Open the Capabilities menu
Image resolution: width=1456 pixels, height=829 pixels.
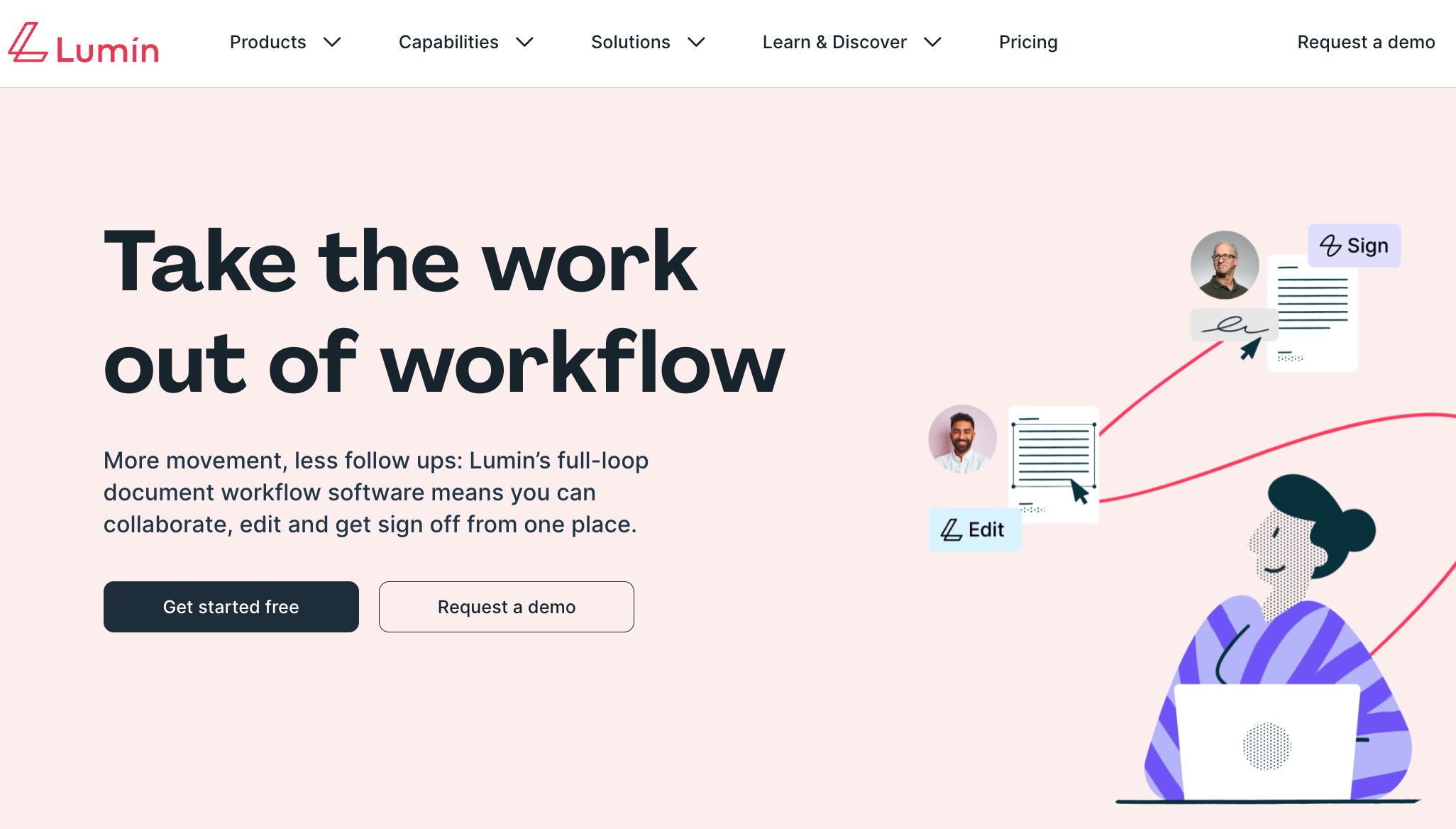tap(448, 43)
